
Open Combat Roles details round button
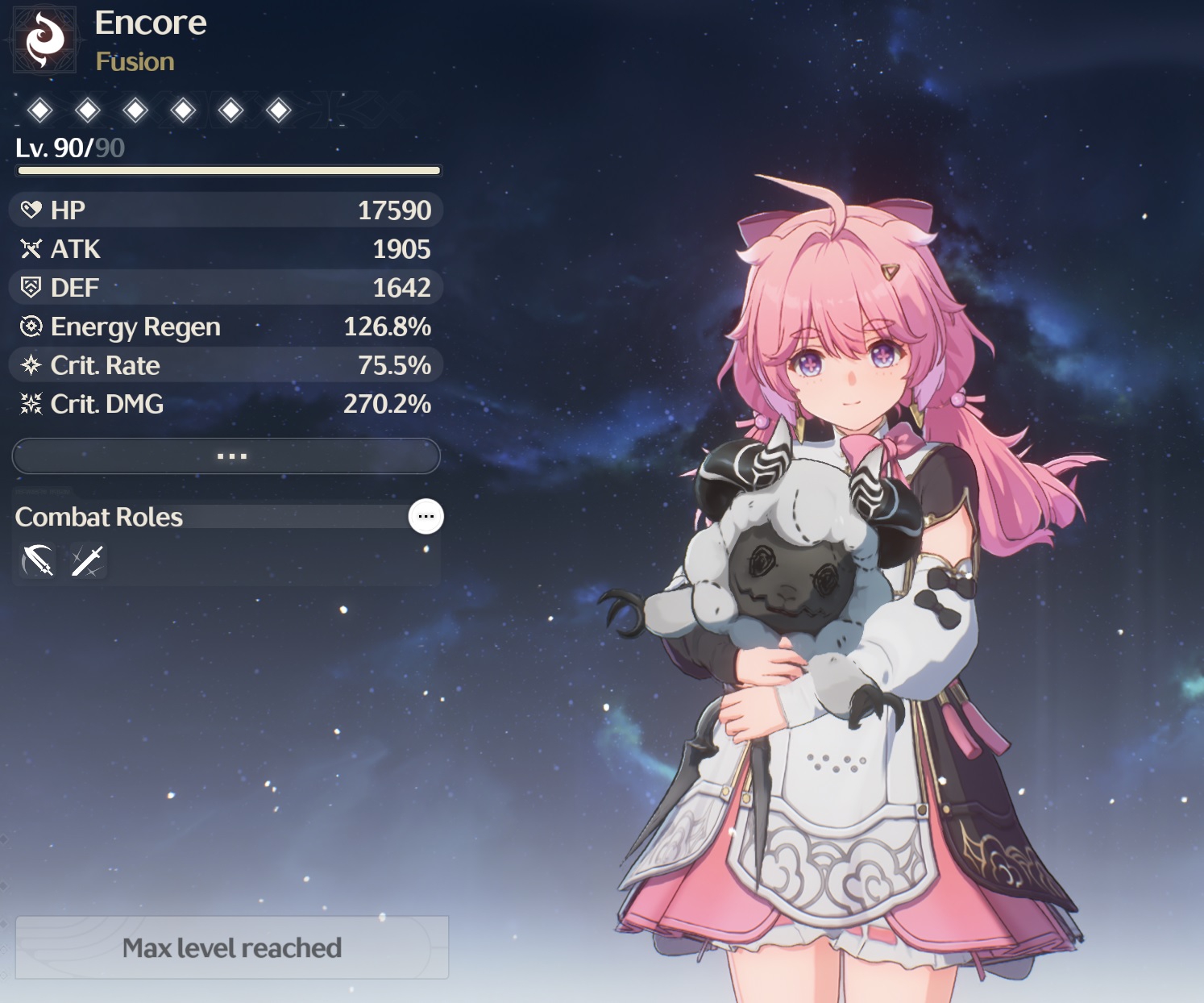click(x=426, y=516)
